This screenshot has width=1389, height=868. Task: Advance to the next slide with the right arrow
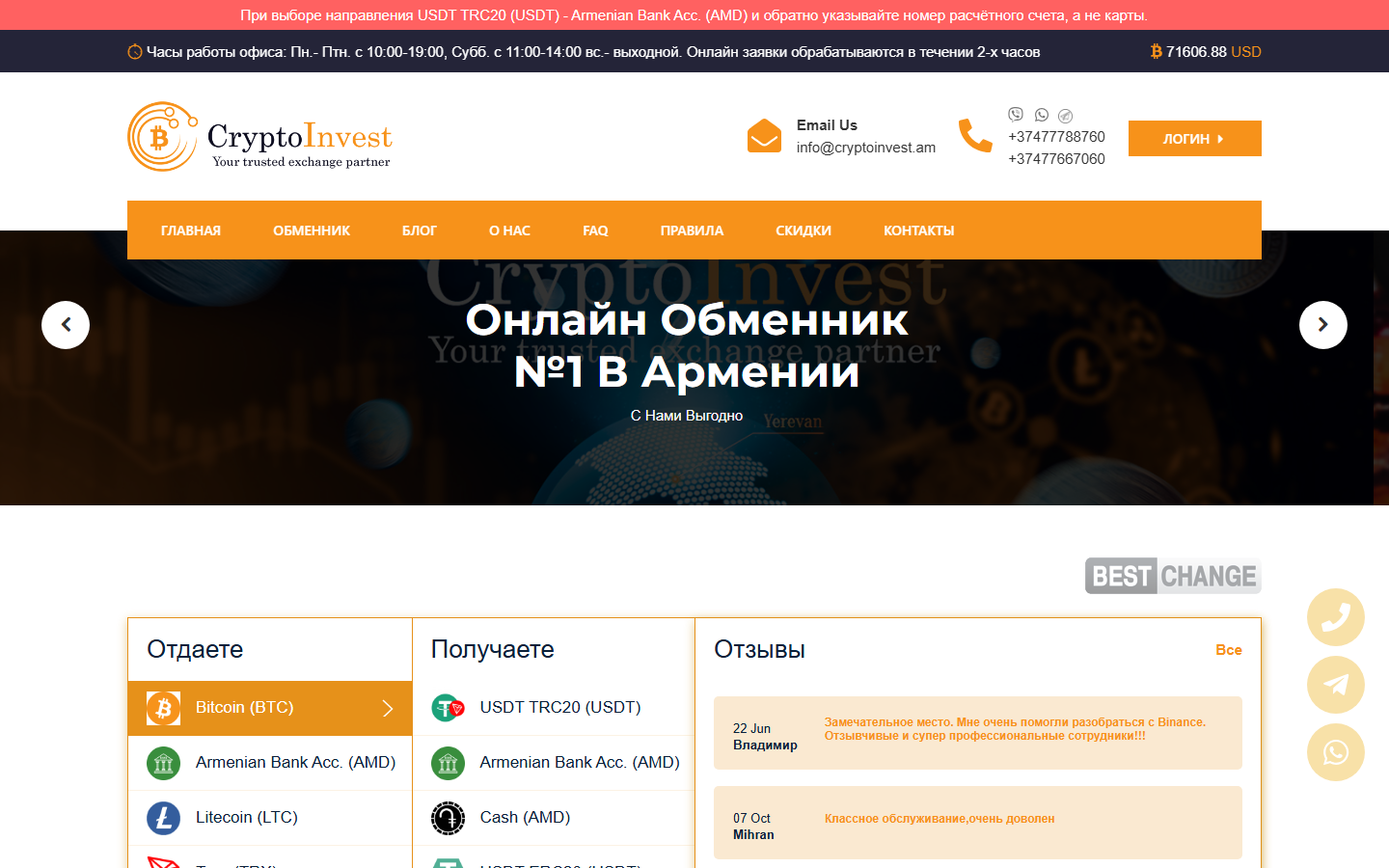1323,325
